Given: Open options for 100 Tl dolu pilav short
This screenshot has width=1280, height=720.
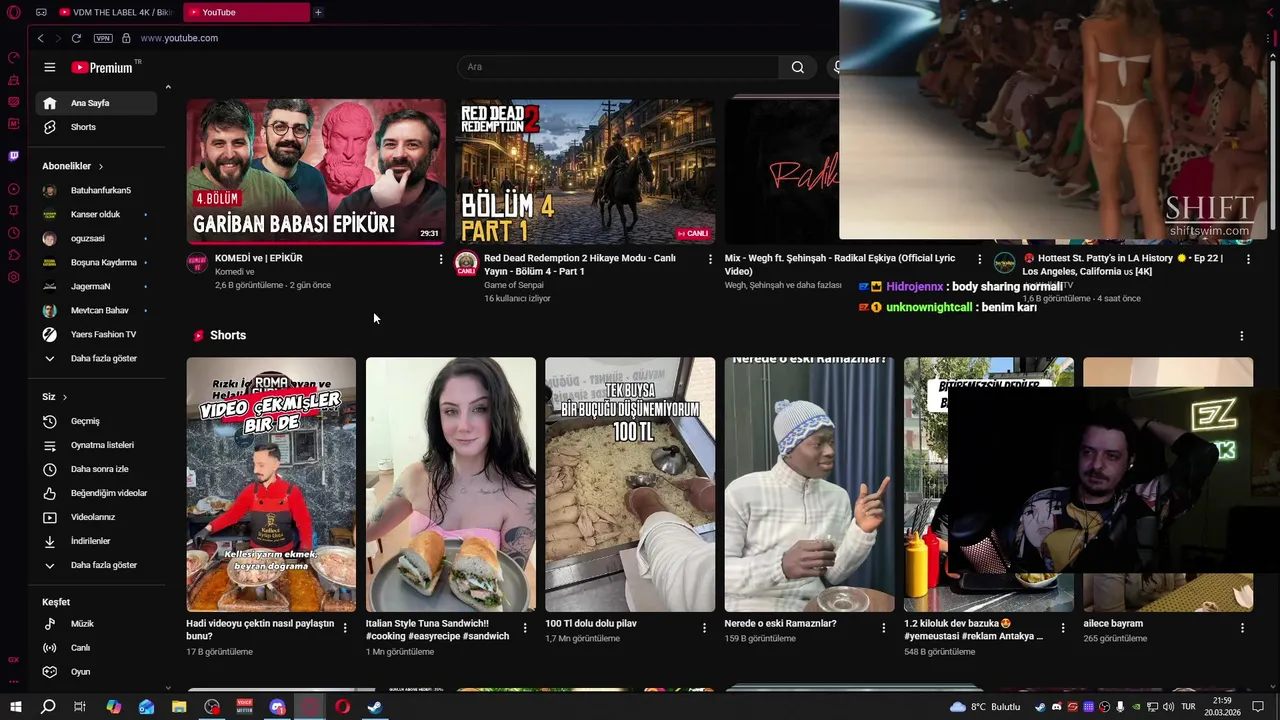Looking at the screenshot, I should pyautogui.click(x=704, y=628).
